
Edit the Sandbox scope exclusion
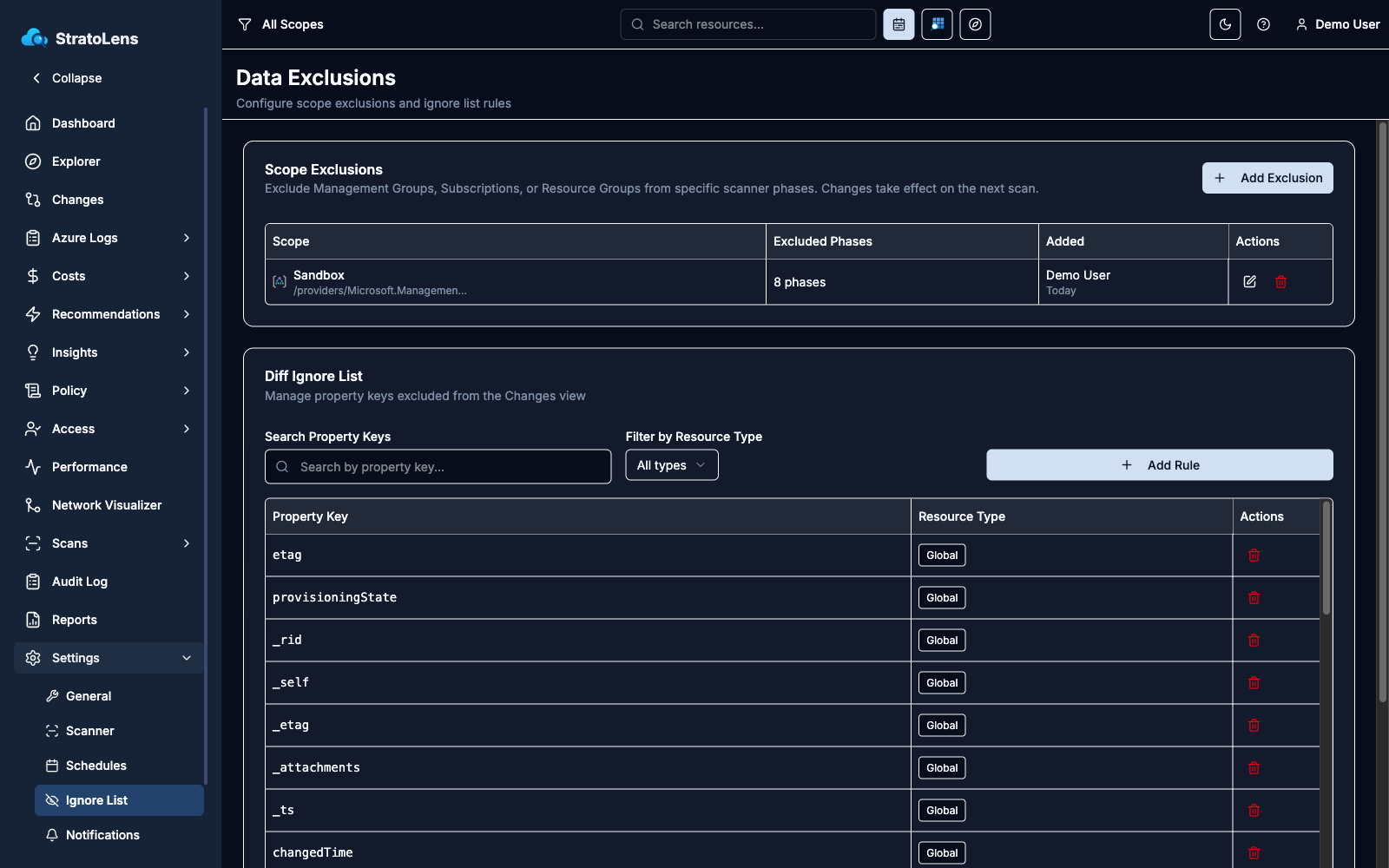pyautogui.click(x=1249, y=281)
